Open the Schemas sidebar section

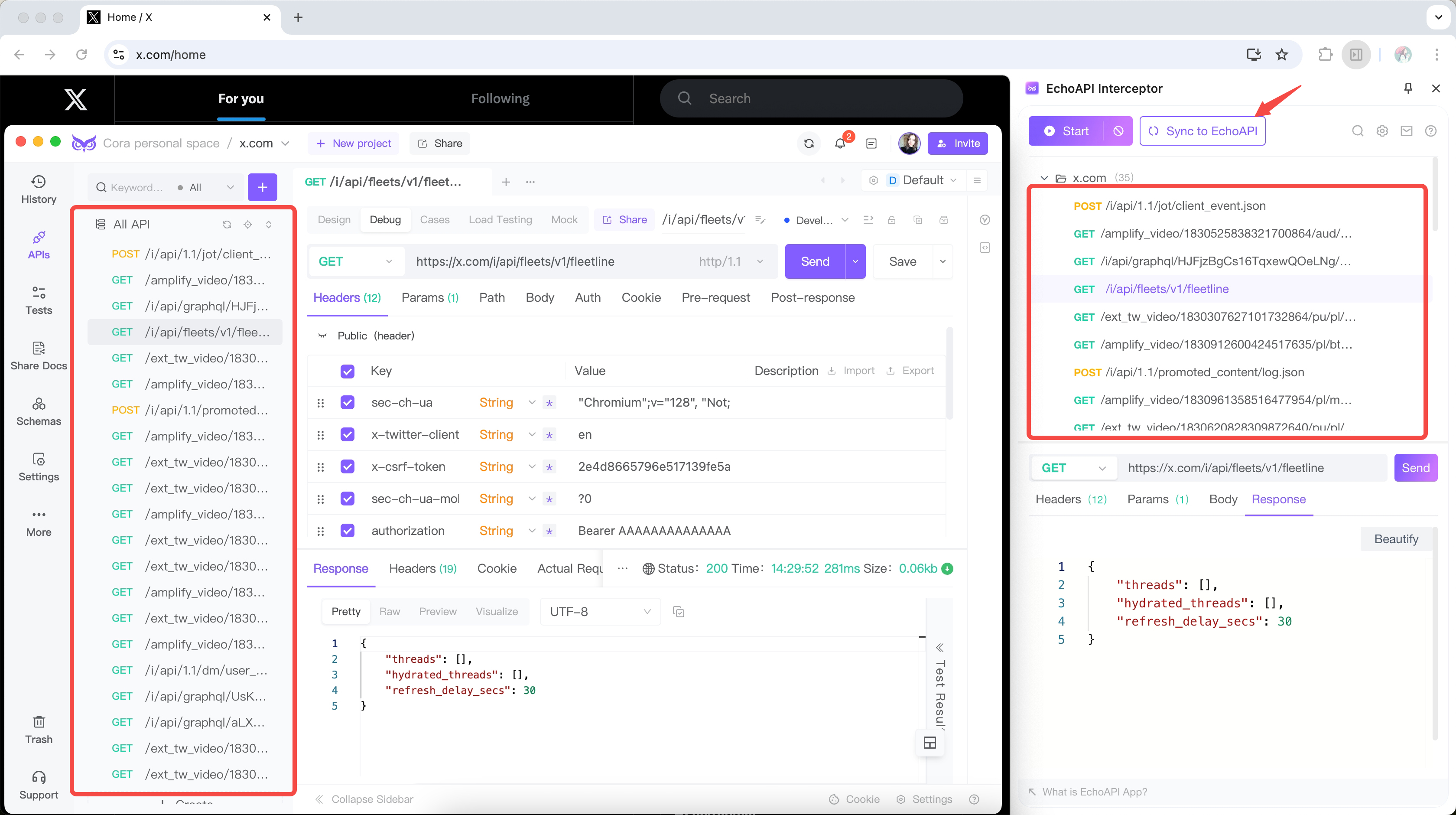coord(39,411)
